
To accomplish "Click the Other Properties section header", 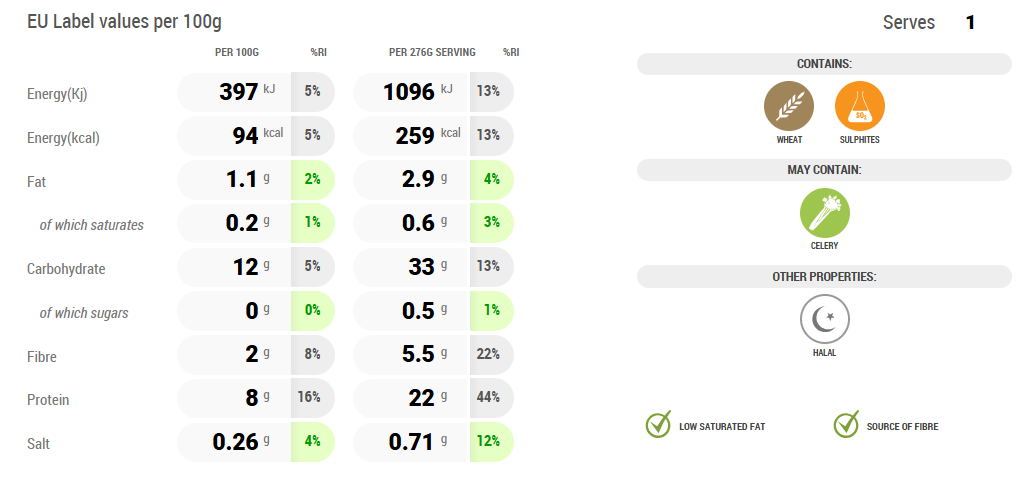I will click(x=824, y=276).
